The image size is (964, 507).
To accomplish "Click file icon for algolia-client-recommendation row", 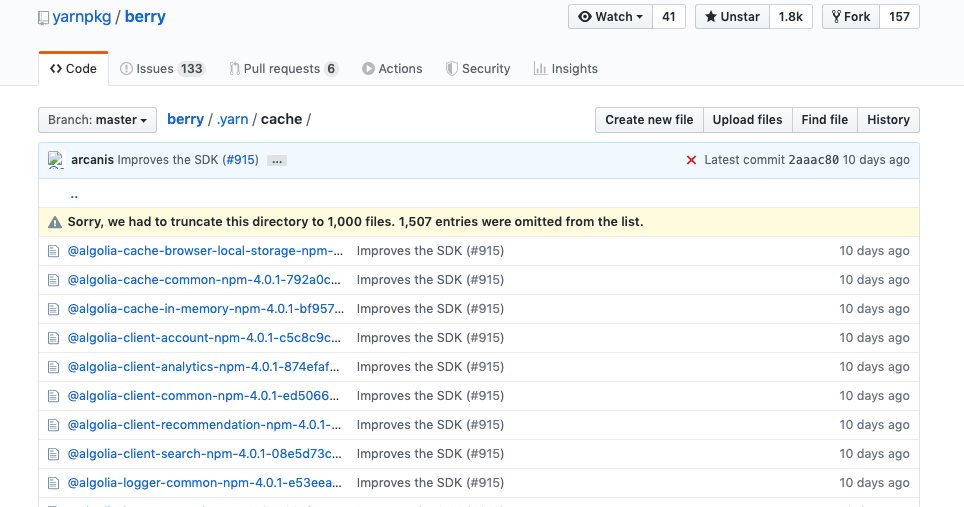I will click(x=53, y=424).
